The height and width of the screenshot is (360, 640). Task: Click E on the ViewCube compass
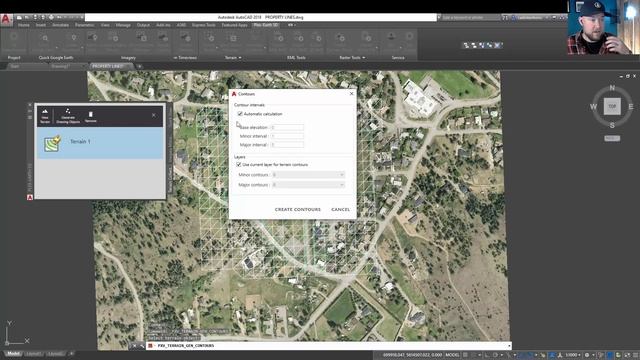631,107
